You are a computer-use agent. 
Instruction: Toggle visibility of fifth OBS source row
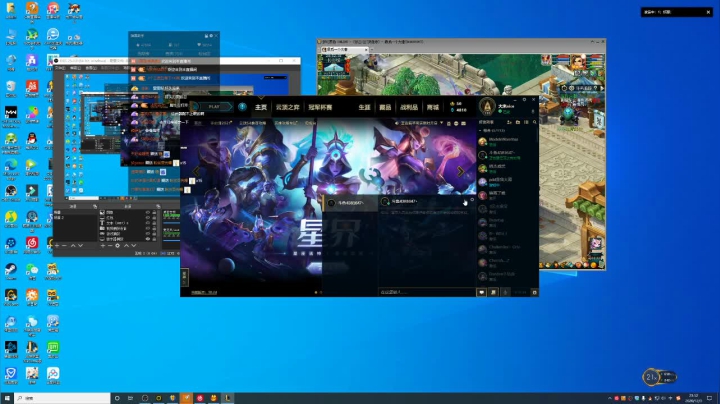[148, 234]
